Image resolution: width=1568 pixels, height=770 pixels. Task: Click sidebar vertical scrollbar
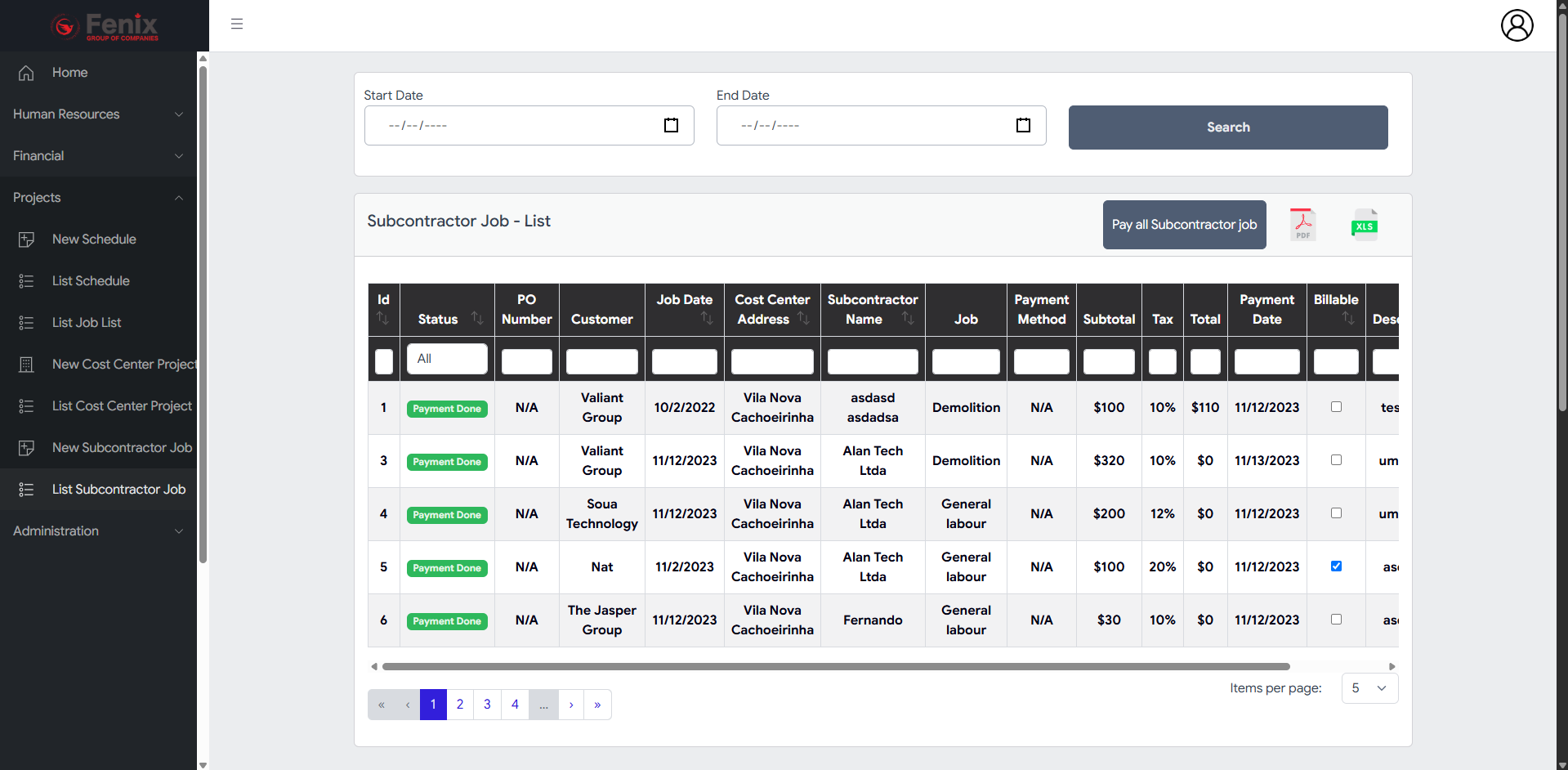pyautogui.click(x=203, y=315)
